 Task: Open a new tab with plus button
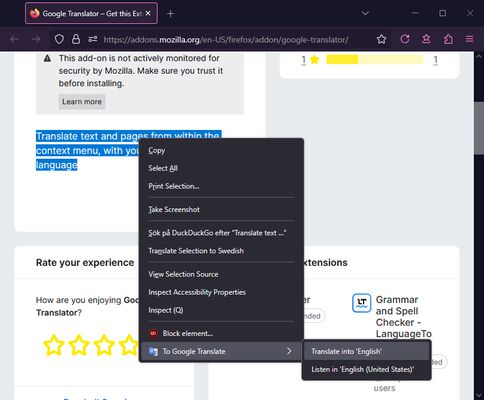[170, 14]
